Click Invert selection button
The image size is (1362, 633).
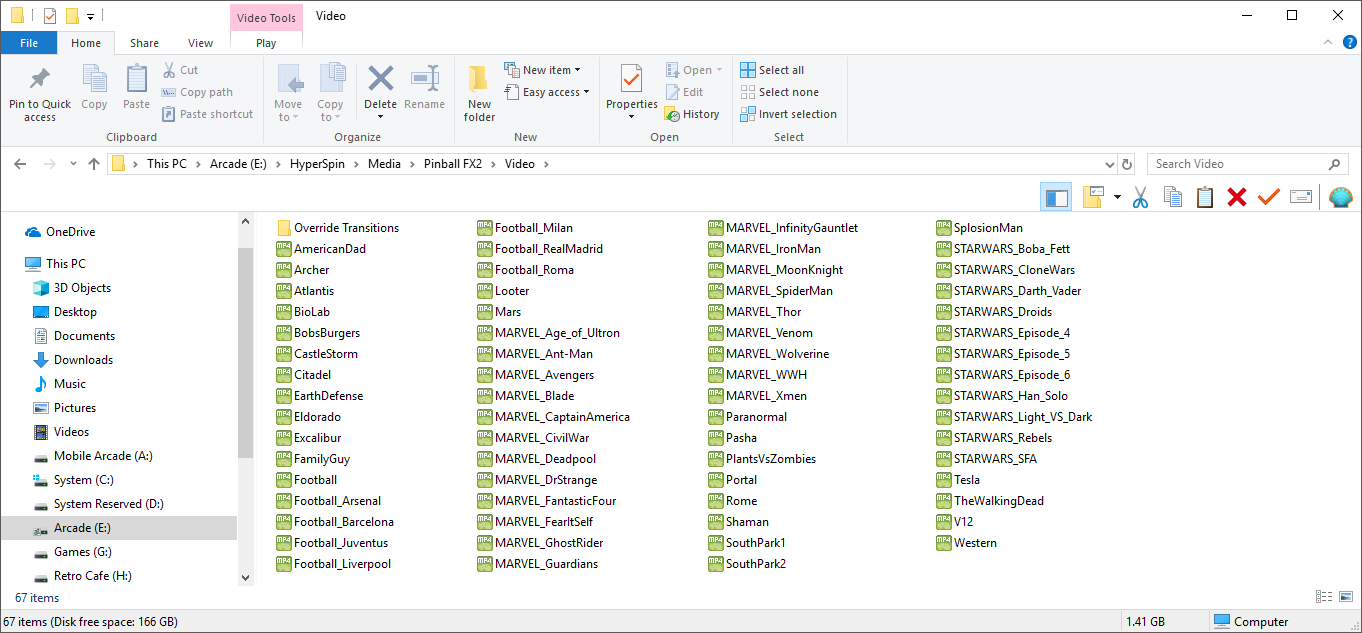point(788,114)
